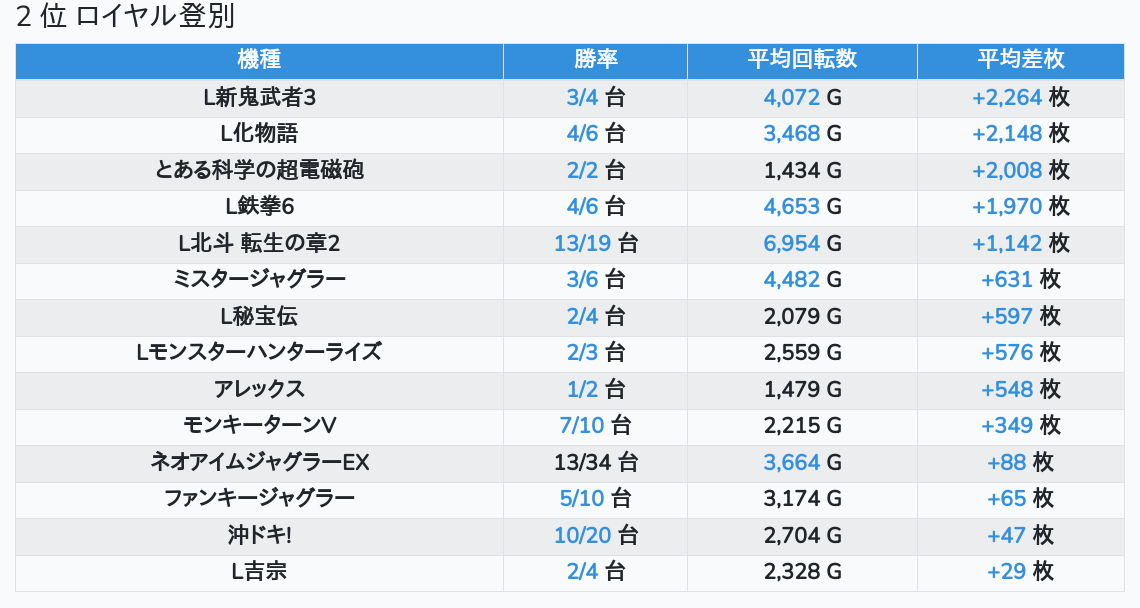Sort table by 平均差枚 header

coord(1021,60)
